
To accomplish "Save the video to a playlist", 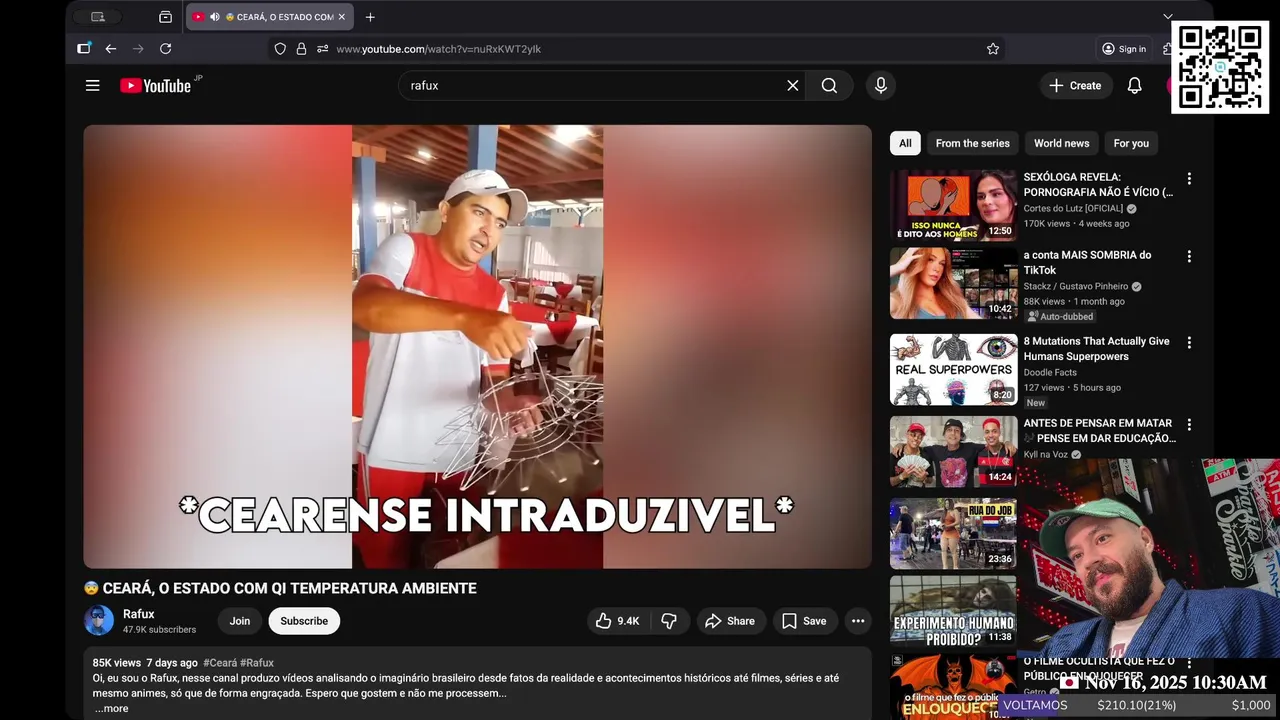I will [804, 621].
